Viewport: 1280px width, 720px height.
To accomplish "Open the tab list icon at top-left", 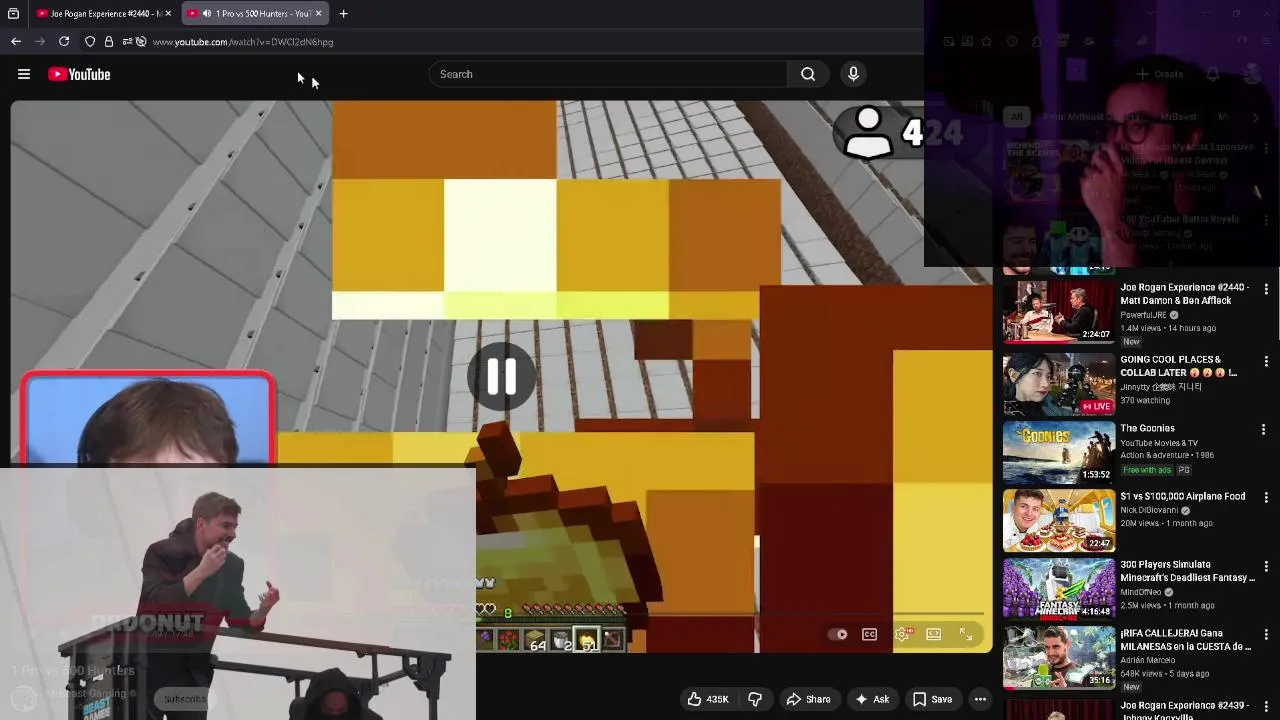I will click(13, 14).
